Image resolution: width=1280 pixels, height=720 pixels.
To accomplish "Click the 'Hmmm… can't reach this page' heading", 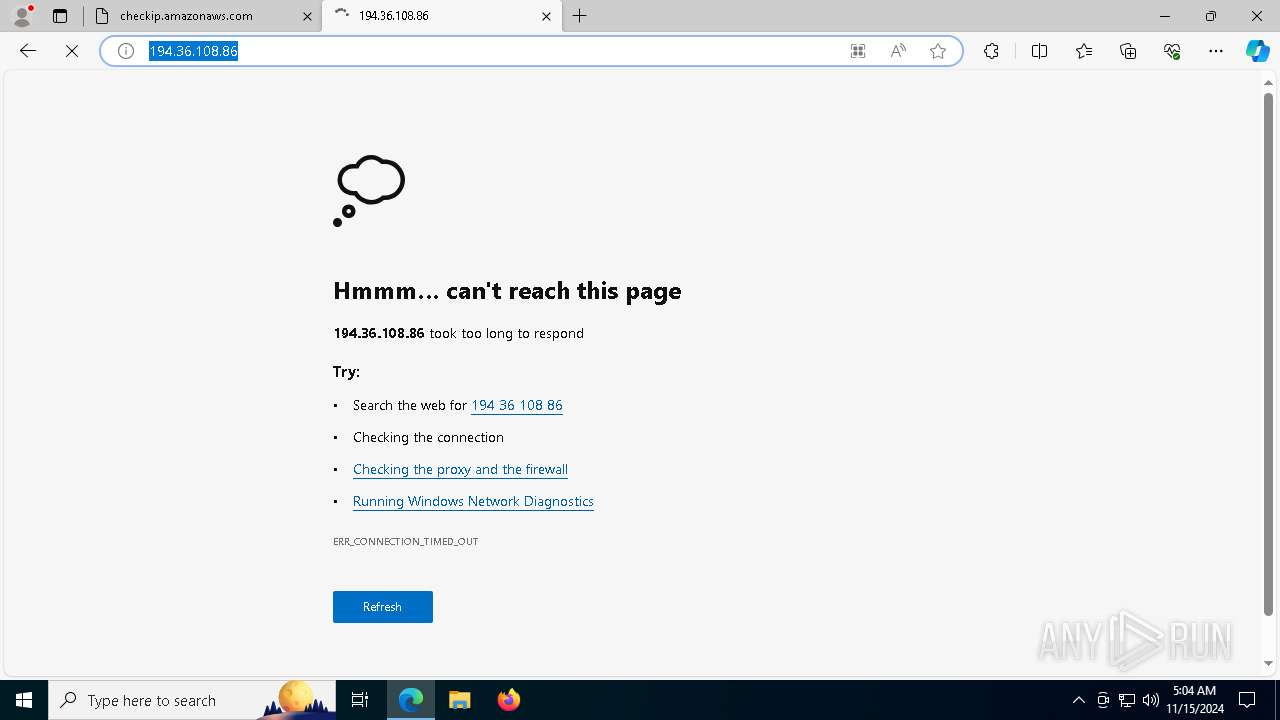I will 507,291.
